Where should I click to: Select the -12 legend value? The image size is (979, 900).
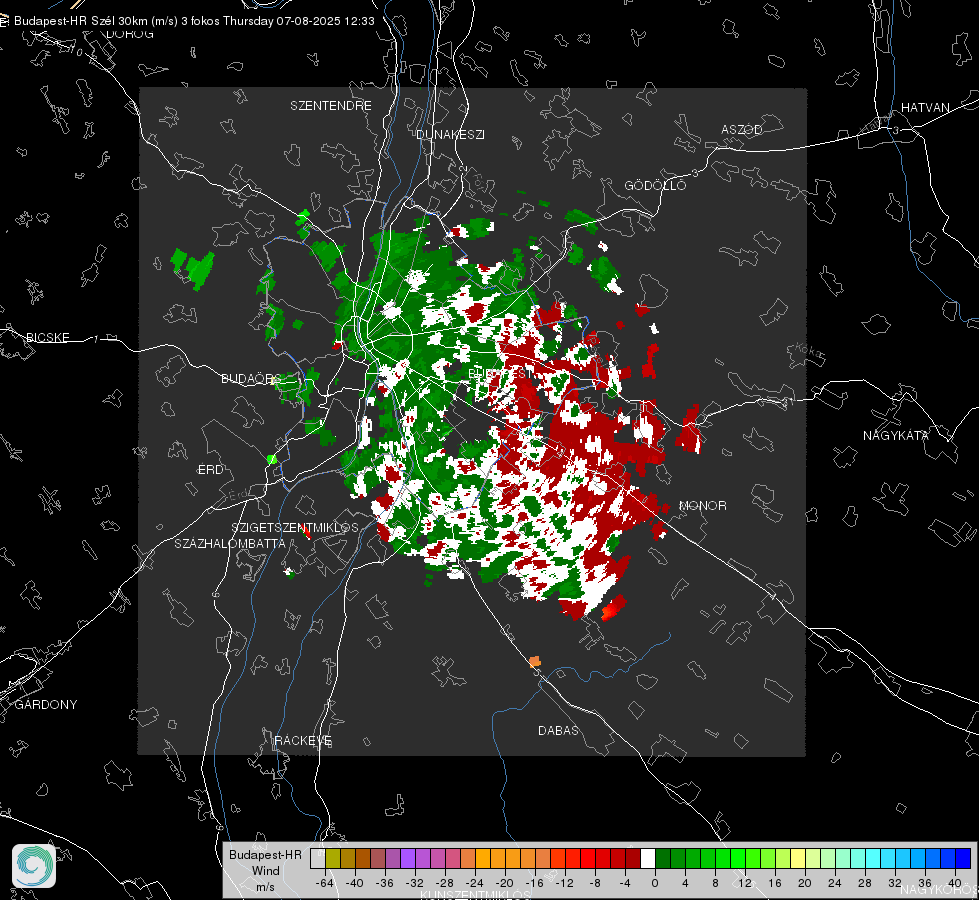coord(564,883)
